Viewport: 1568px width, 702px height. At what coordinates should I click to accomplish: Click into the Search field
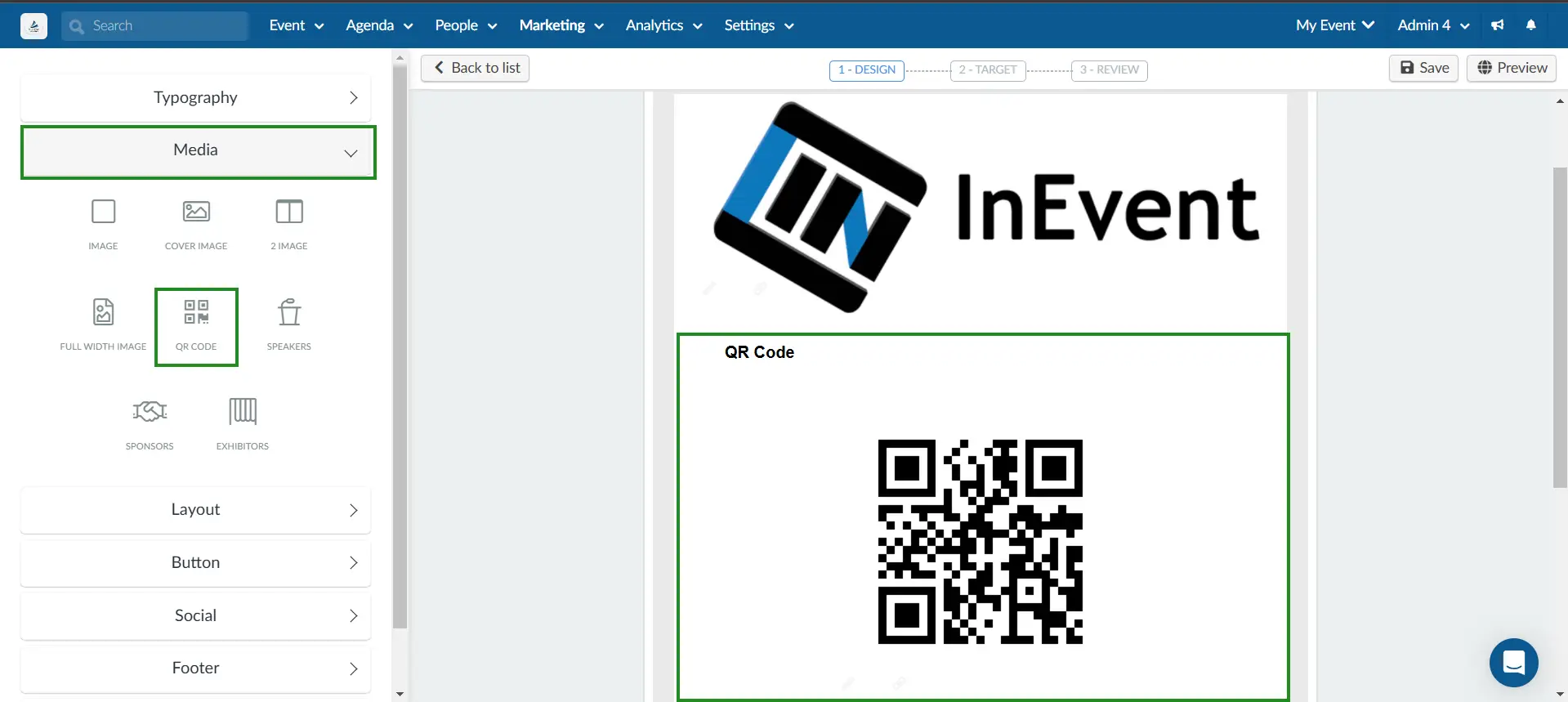[155, 26]
